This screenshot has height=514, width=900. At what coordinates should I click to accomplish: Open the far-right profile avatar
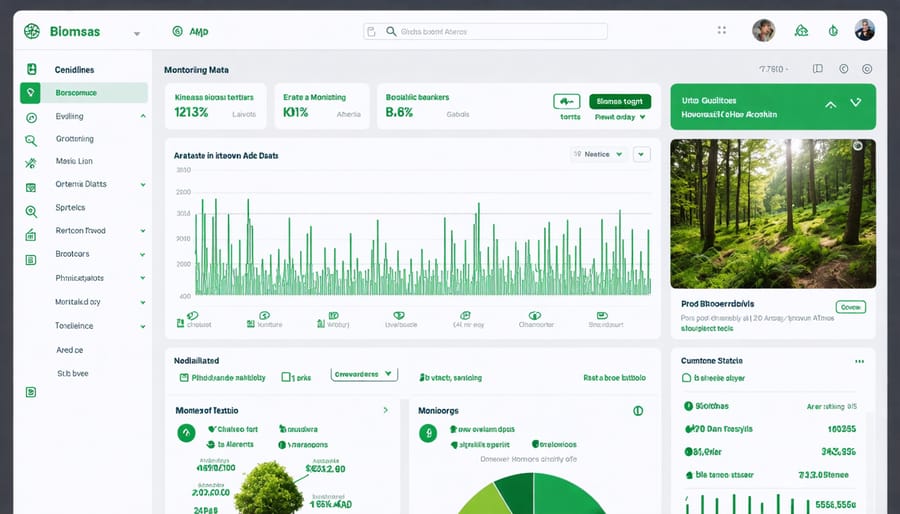pos(864,30)
